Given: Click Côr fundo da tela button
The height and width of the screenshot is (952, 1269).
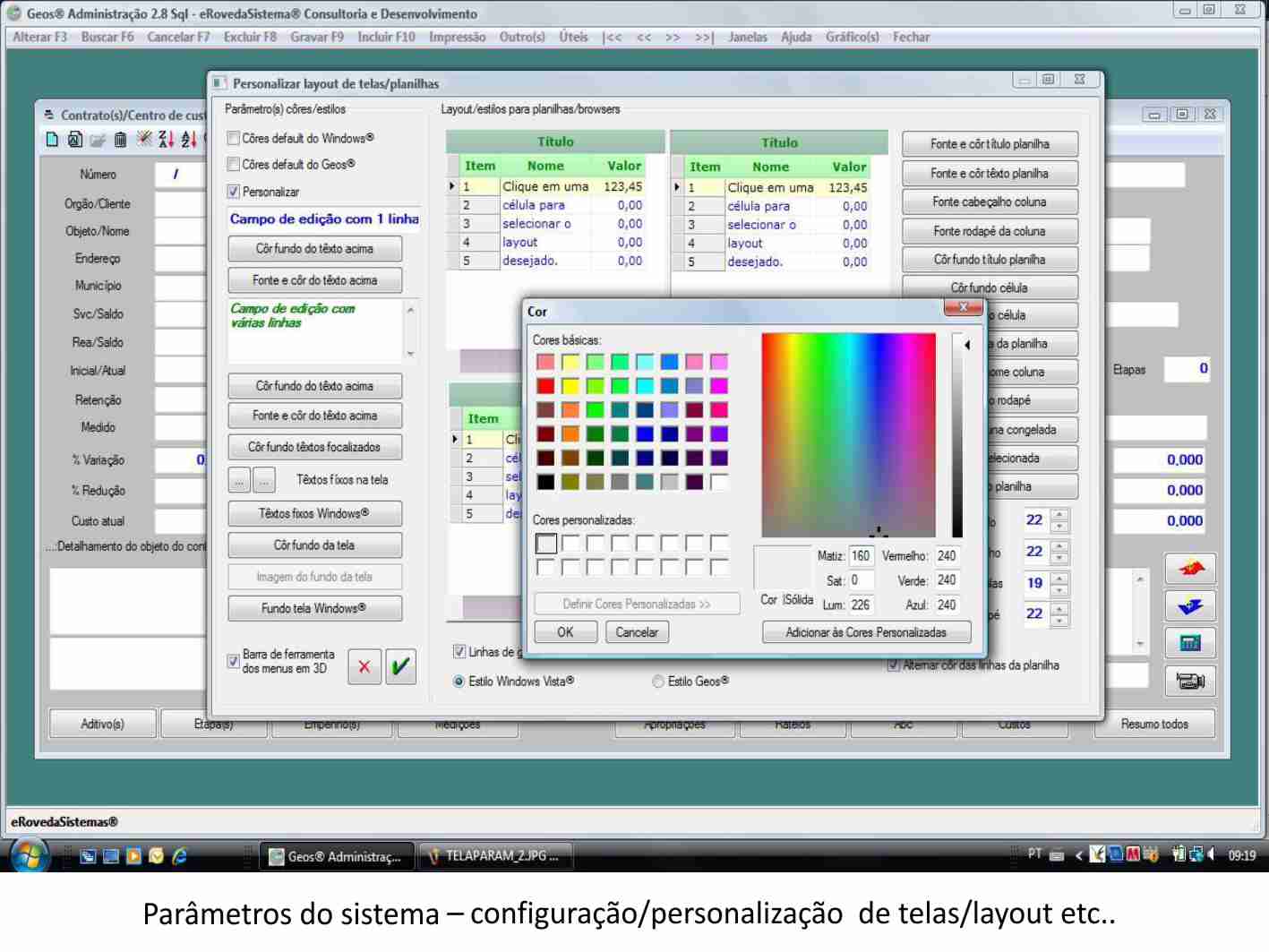Looking at the screenshot, I should 314,545.
